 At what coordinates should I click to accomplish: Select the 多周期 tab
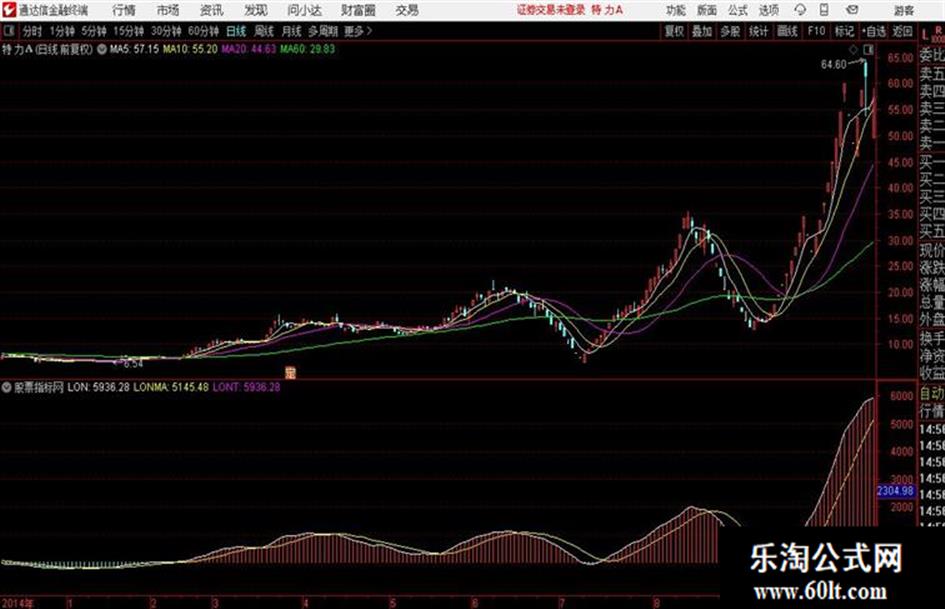pyautogui.click(x=323, y=31)
